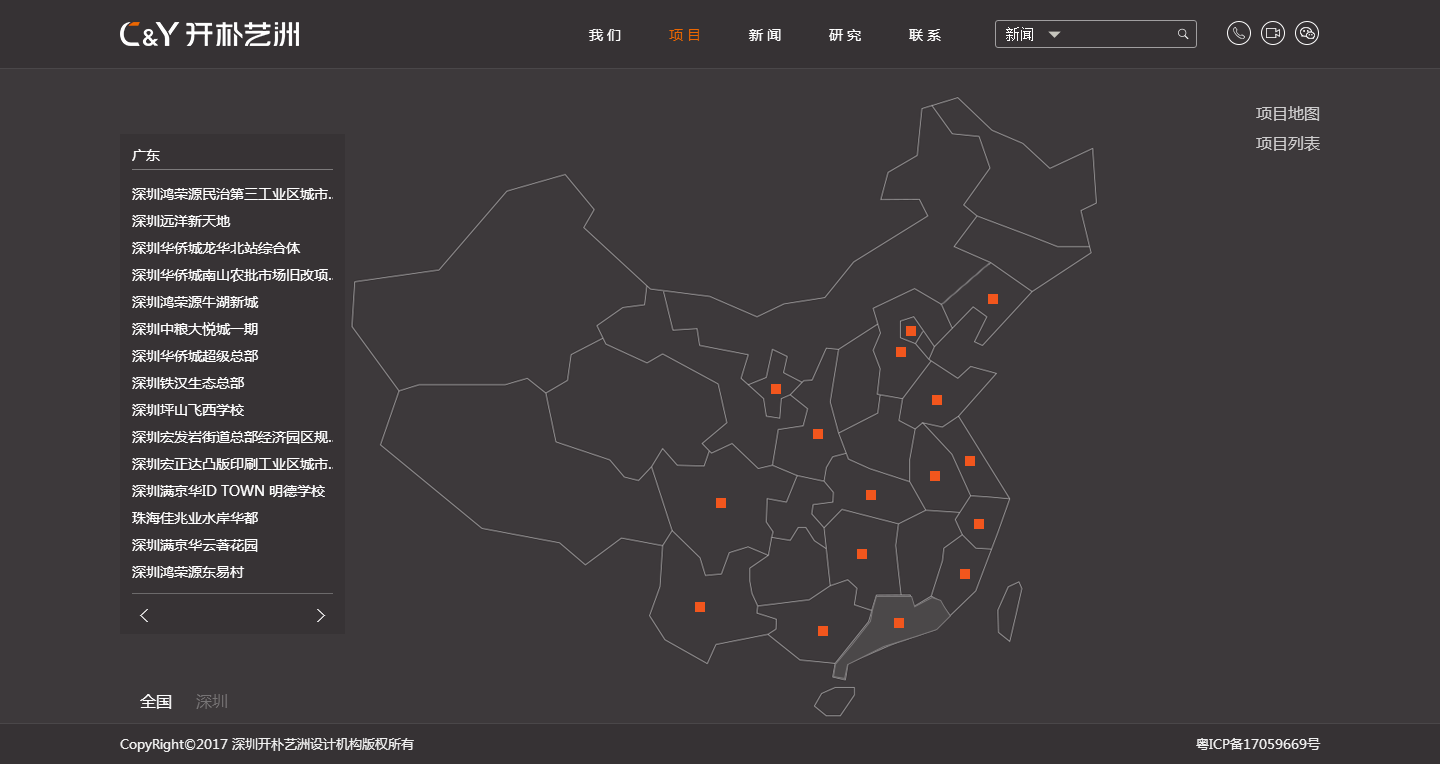The image size is (1440, 764).
Task: Click the C&Y 开朴艺洲 logo
Action: [210, 34]
